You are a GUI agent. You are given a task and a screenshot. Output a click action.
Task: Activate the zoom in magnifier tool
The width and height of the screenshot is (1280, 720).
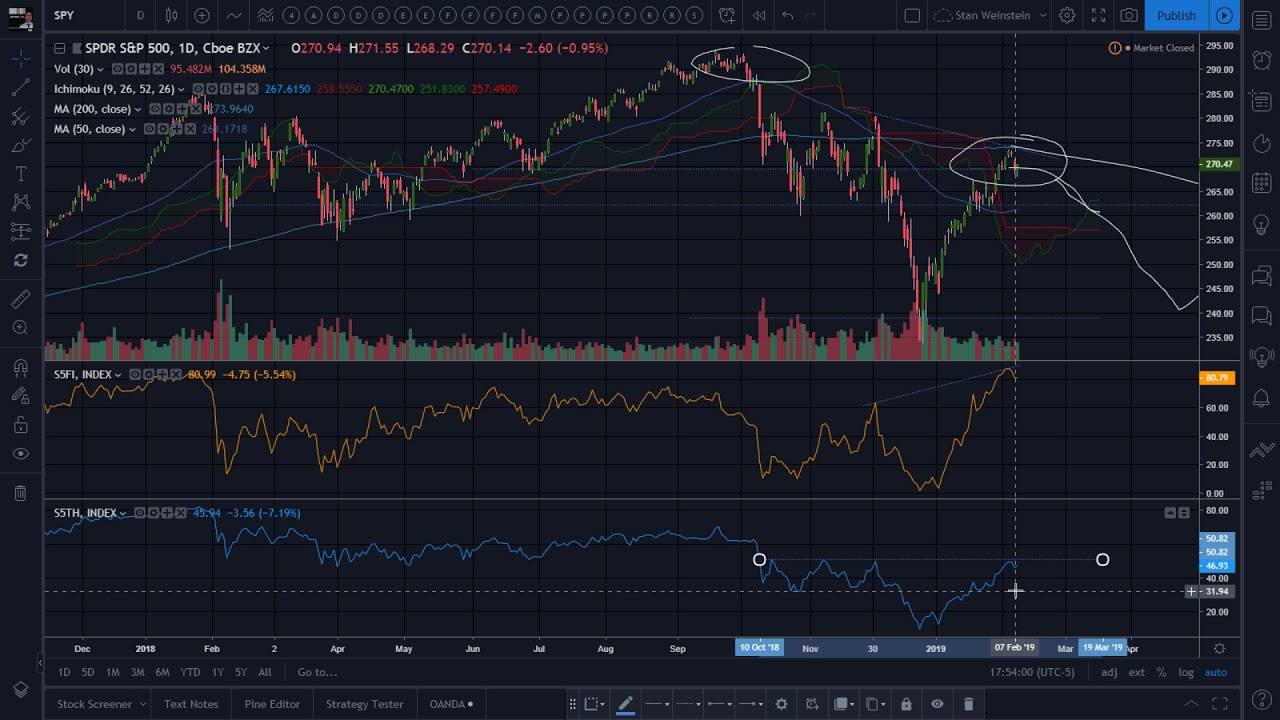pyautogui.click(x=20, y=328)
